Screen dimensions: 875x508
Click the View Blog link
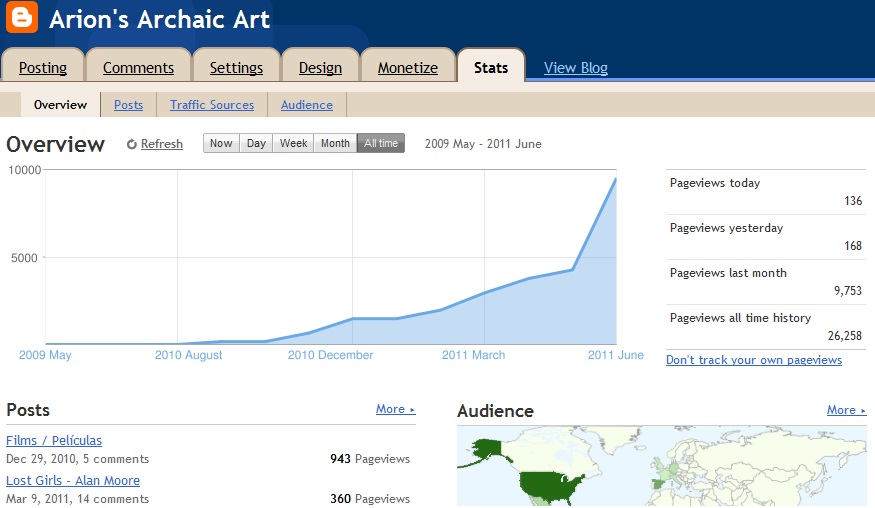coord(576,68)
